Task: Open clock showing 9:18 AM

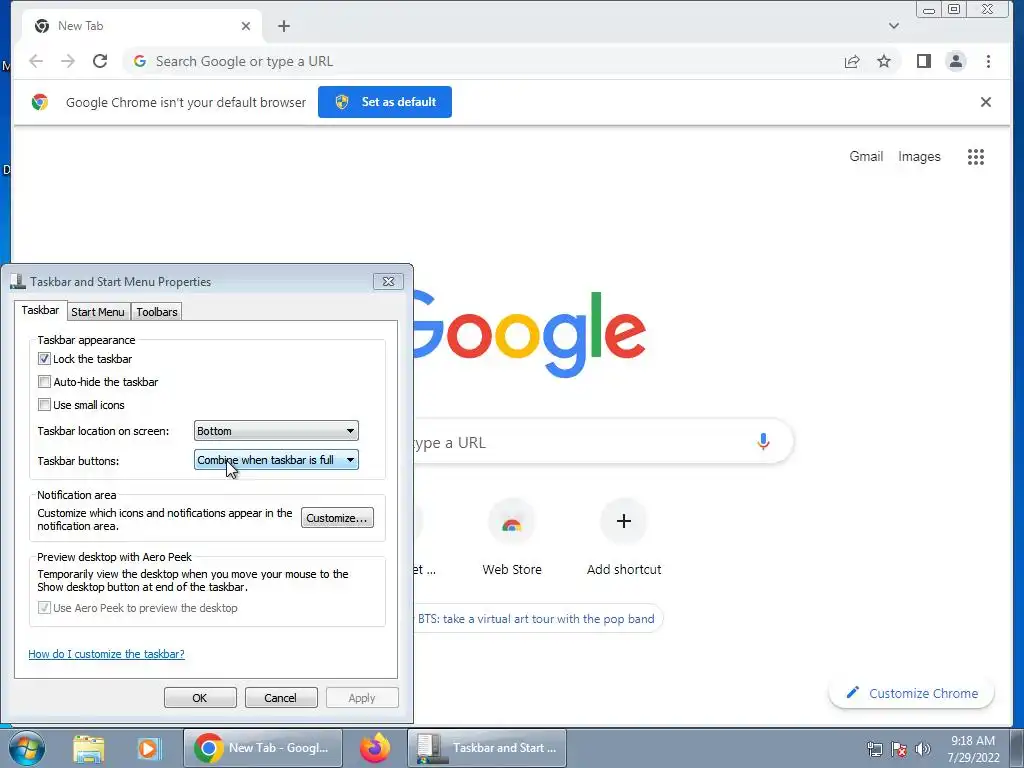Action: pyautogui.click(x=974, y=749)
